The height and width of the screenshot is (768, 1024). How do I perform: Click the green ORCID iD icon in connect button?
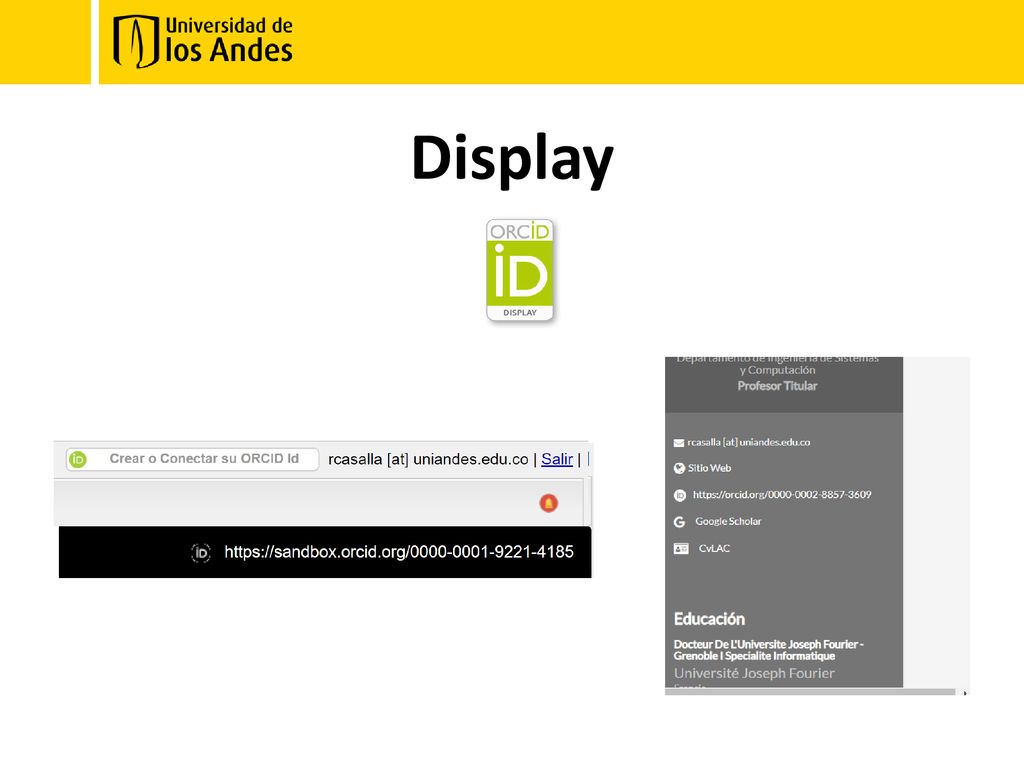pos(78,459)
